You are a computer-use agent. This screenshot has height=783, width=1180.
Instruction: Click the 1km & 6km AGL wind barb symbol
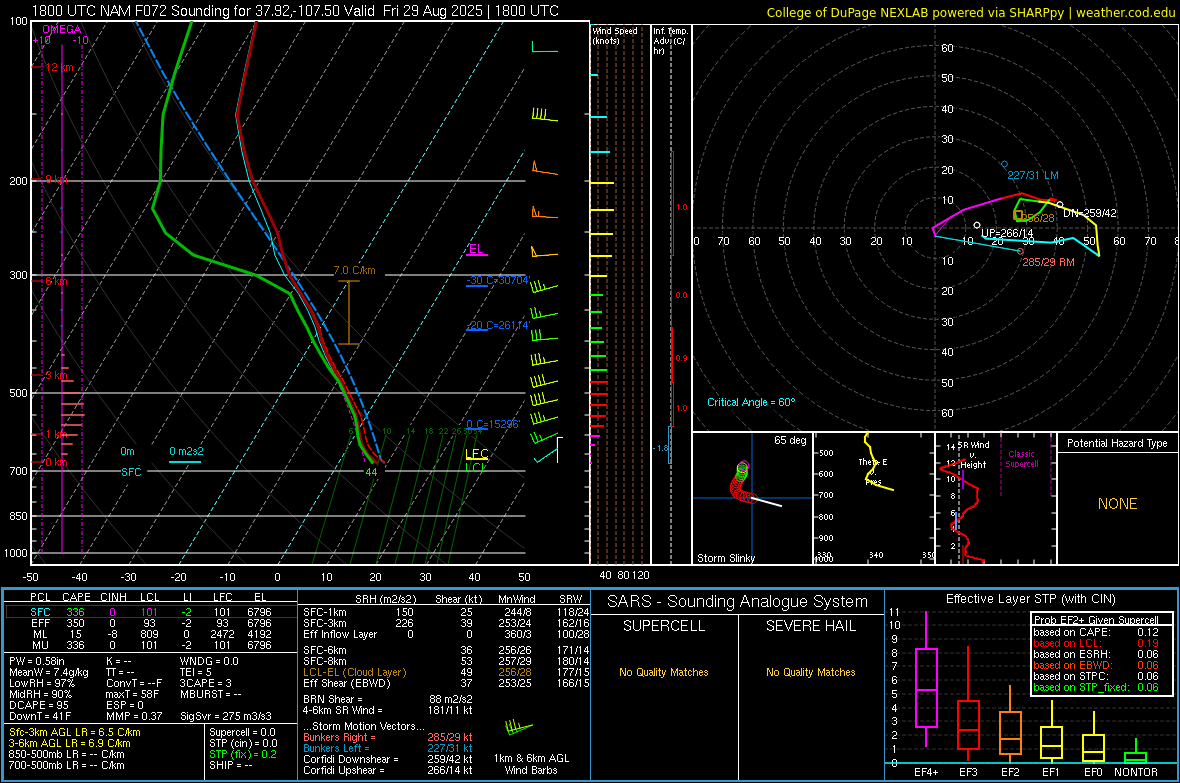point(519,728)
